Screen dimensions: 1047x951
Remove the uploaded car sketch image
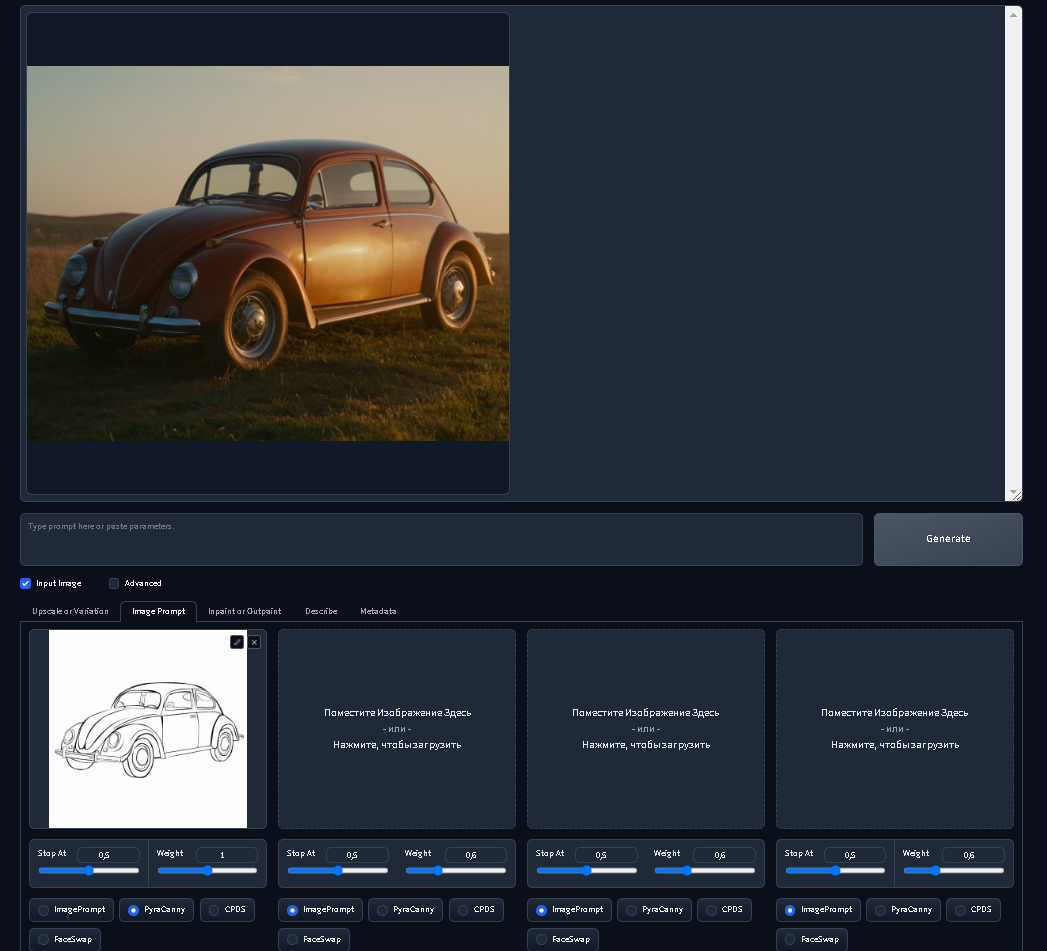(x=254, y=642)
